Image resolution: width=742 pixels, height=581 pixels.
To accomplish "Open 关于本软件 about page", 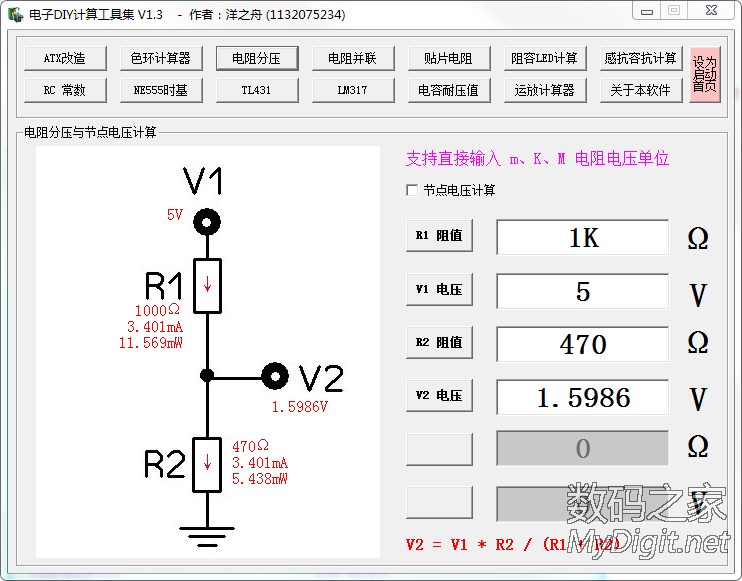I will 641,90.
